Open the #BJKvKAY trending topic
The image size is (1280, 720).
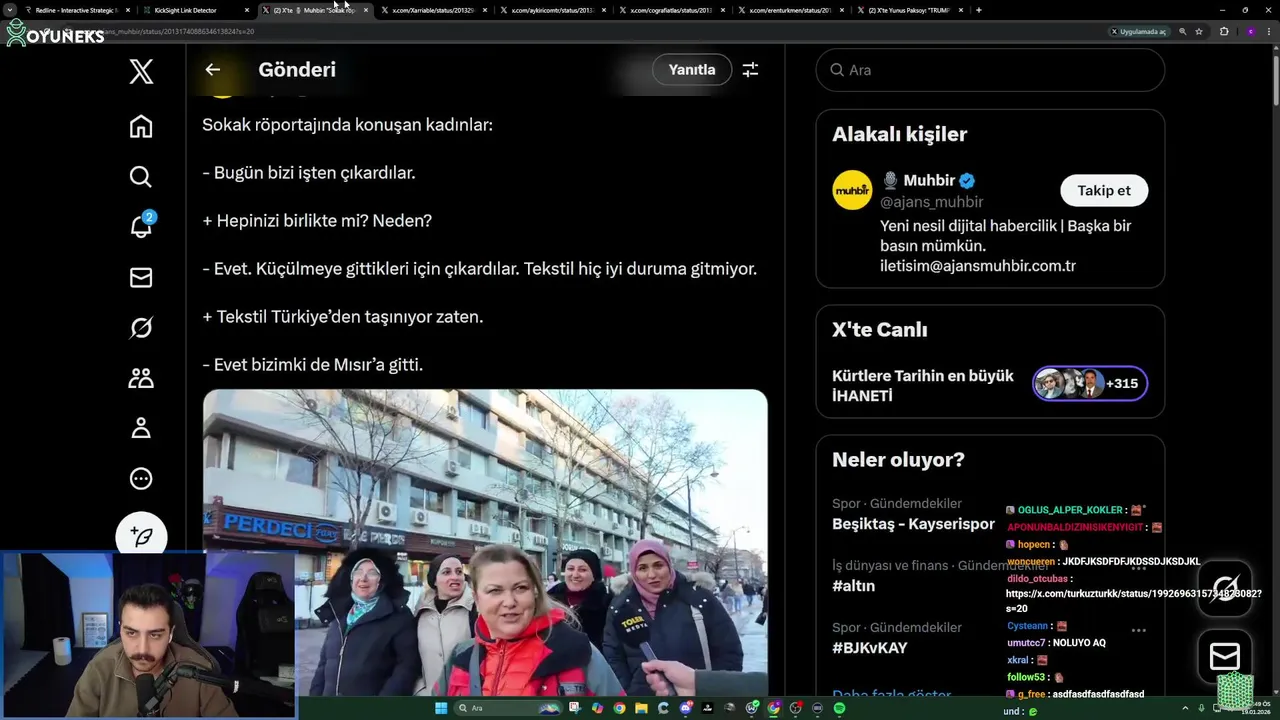click(x=869, y=648)
